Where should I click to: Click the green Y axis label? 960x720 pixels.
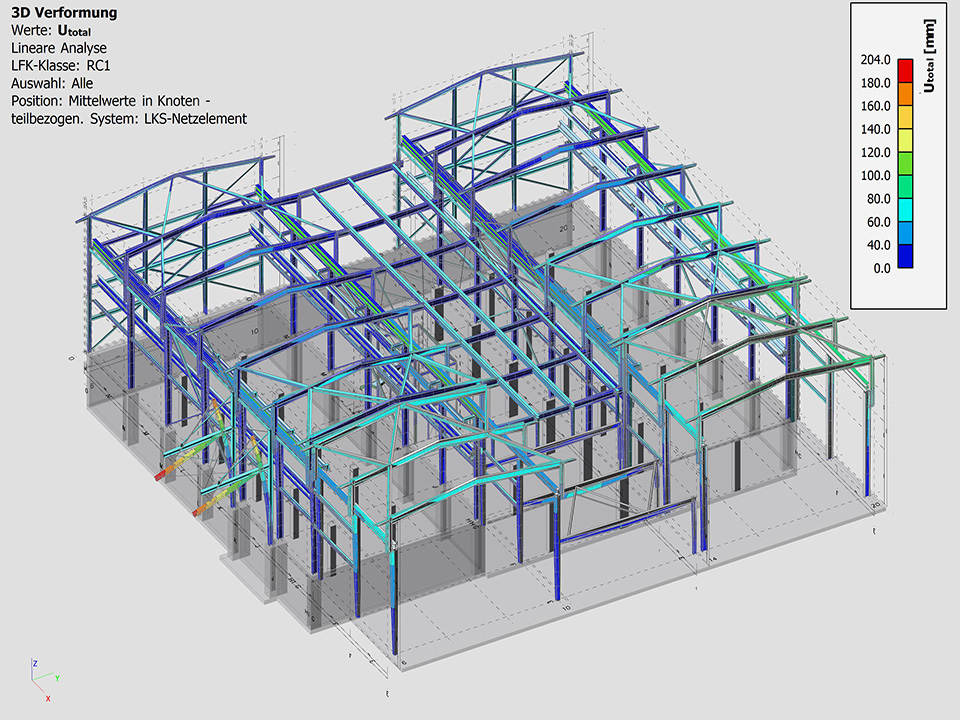59,678
